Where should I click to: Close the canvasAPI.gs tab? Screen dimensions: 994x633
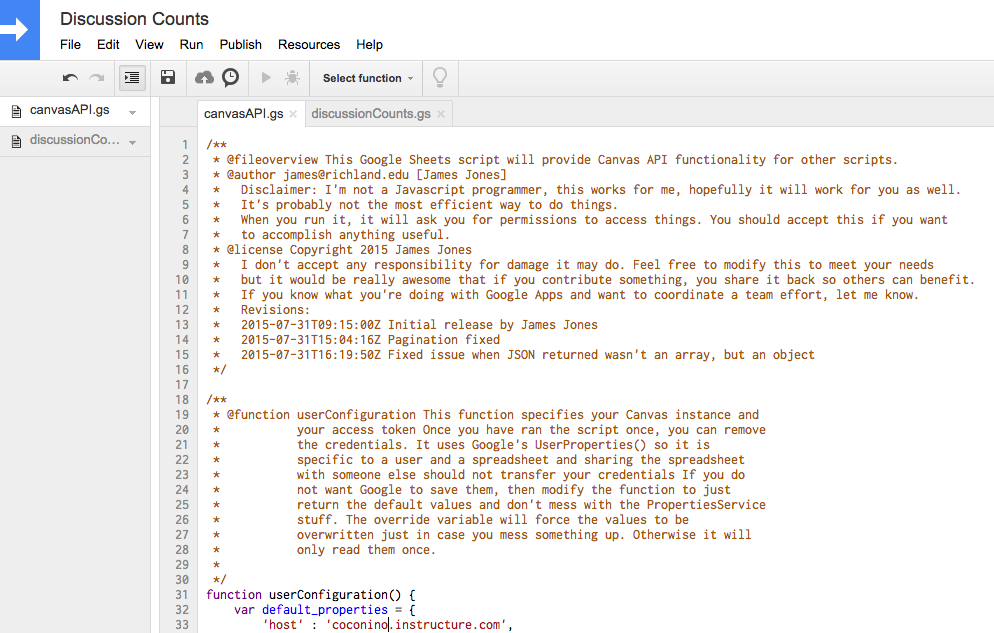(x=293, y=114)
